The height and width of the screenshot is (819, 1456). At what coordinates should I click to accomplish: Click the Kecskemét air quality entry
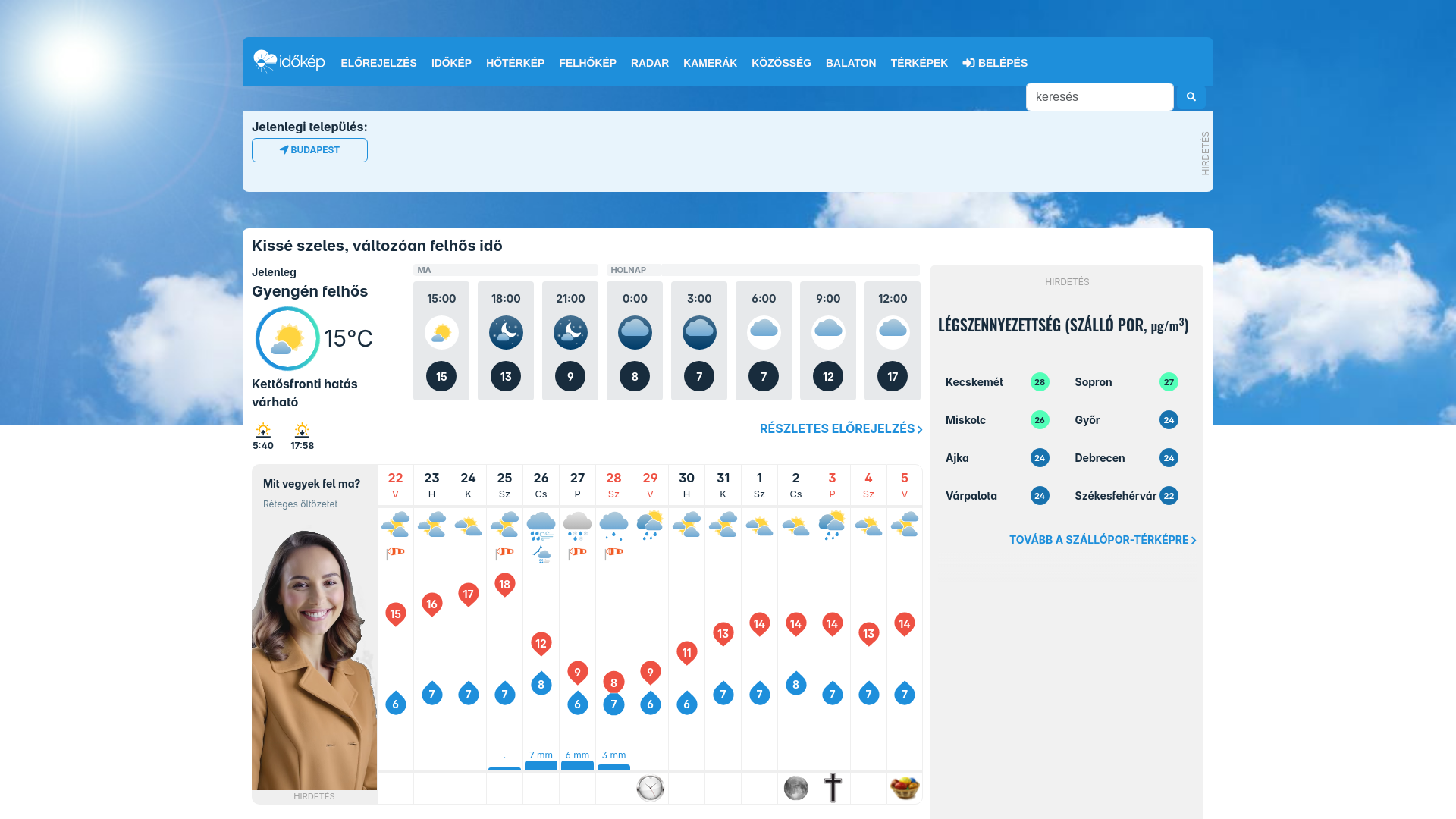[x=997, y=382]
